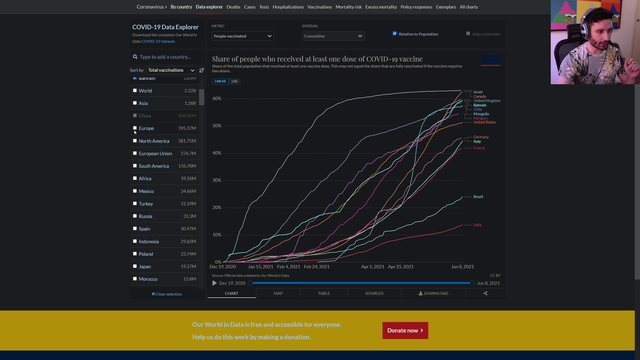640x360 pixels.
Task: Open the Interval dropdown showing Cumulative
Action: (333, 36)
